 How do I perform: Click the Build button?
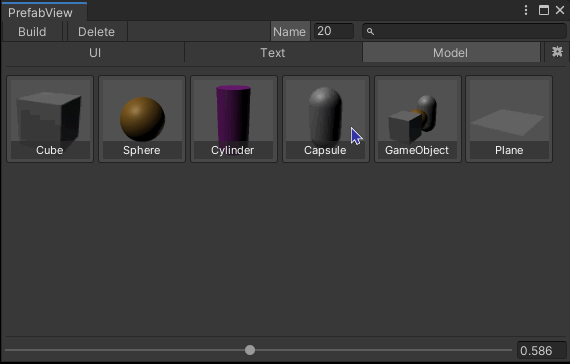click(32, 32)
